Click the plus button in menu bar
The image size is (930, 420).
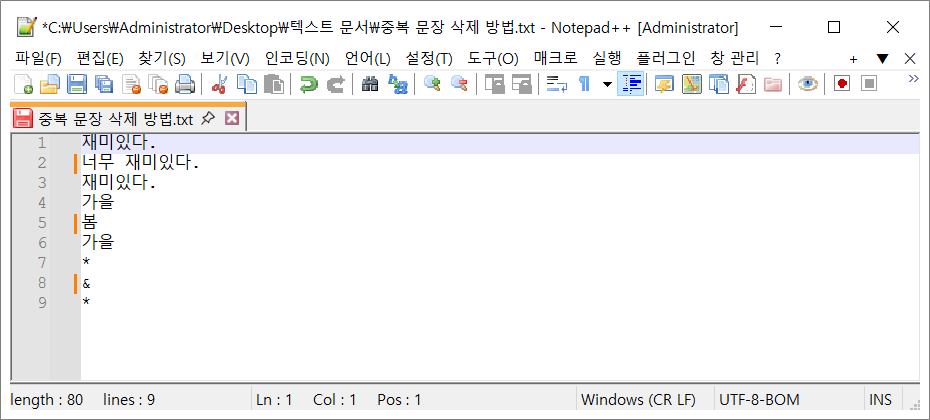(853, 59)
